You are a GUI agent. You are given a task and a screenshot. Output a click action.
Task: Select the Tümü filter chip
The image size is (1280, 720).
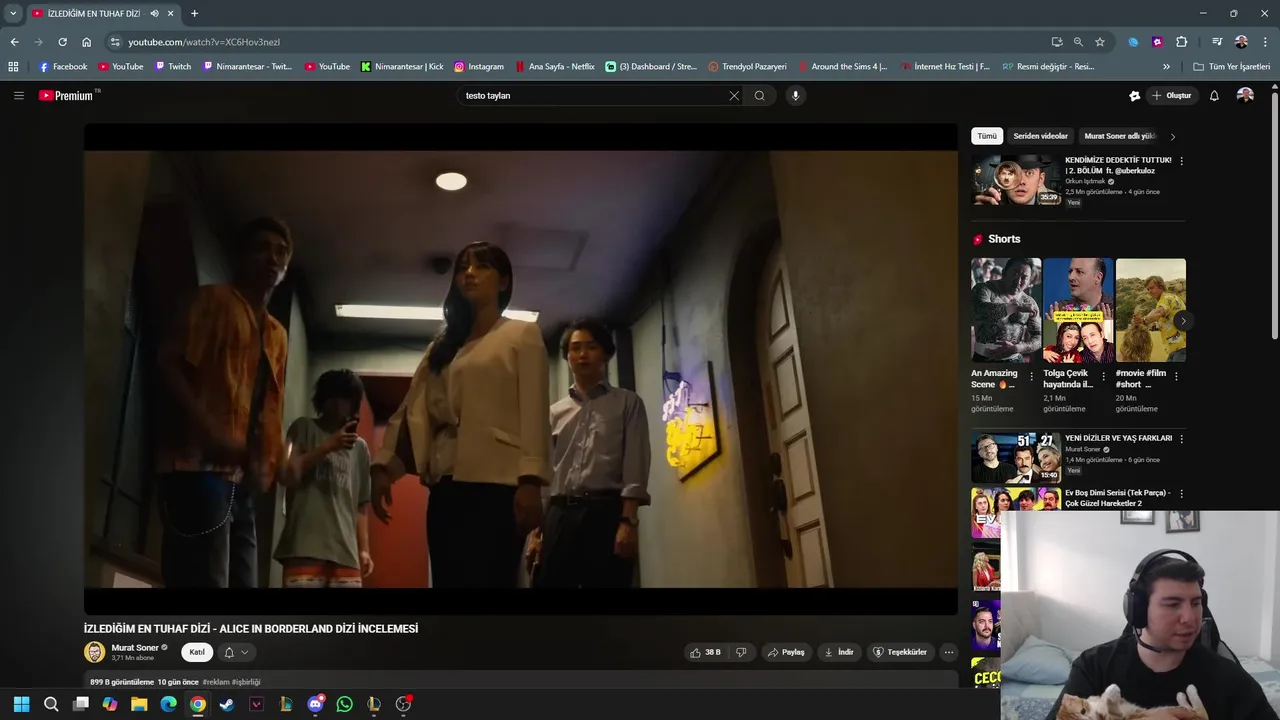(987, 136)
